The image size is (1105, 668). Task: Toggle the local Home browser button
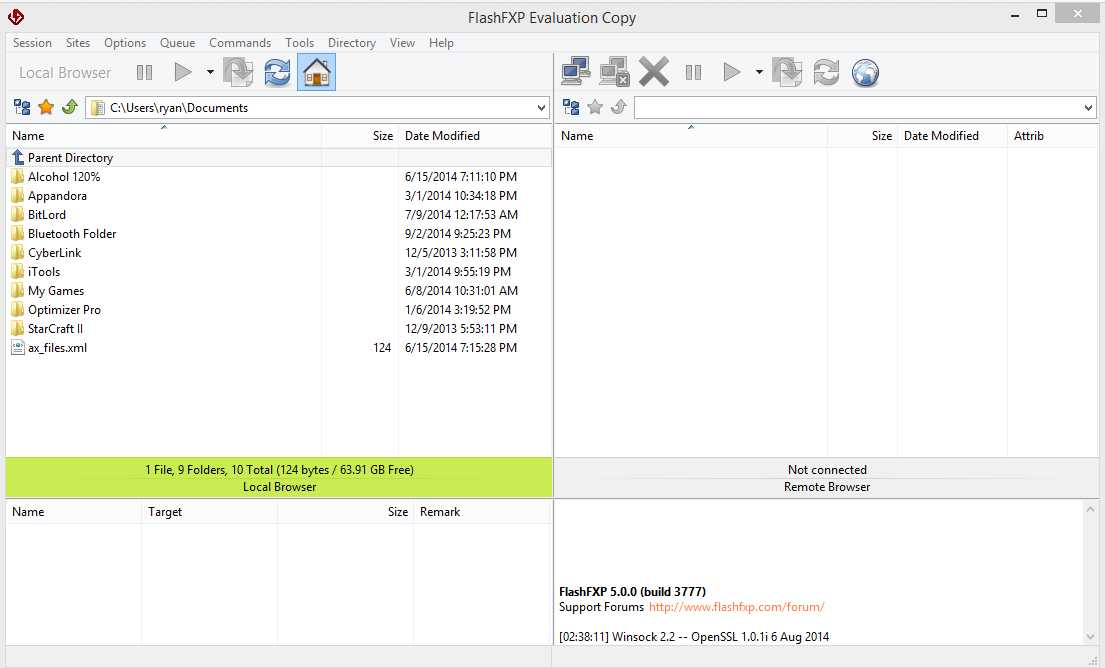tap(316, 72)
